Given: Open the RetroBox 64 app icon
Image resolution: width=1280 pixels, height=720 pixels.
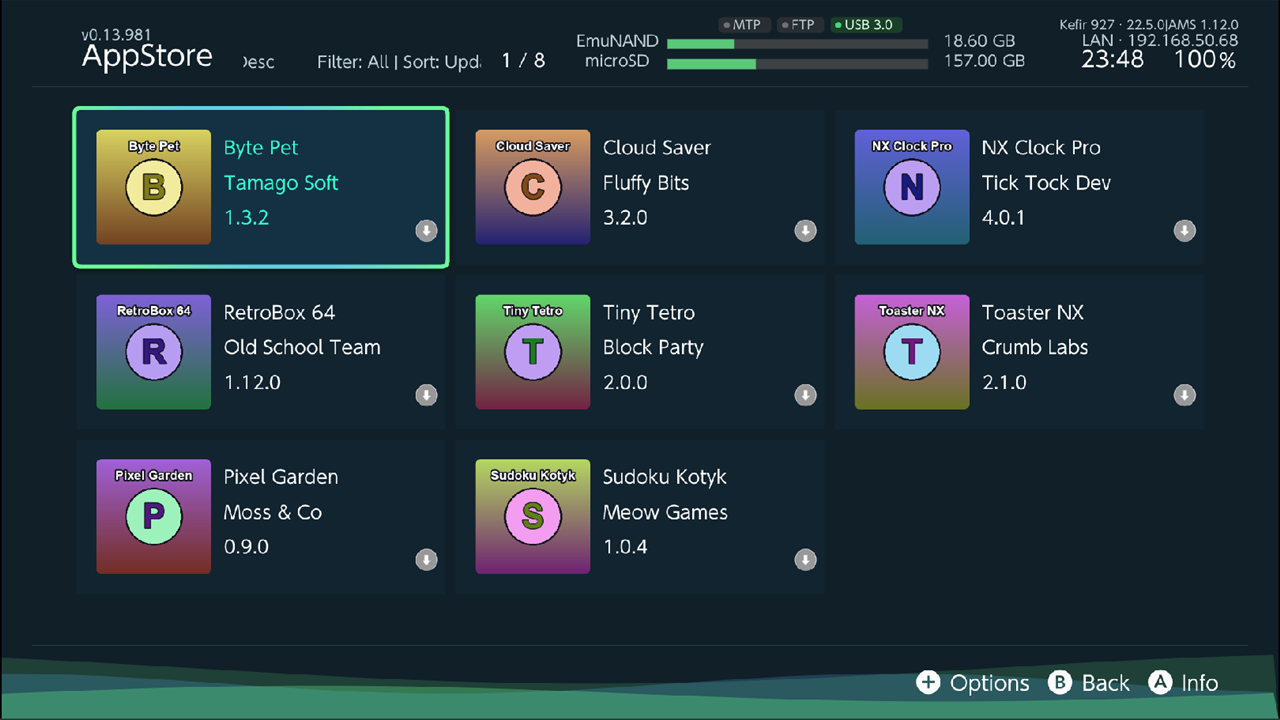Looking at the screenshot, I should (x=153, y=352).
